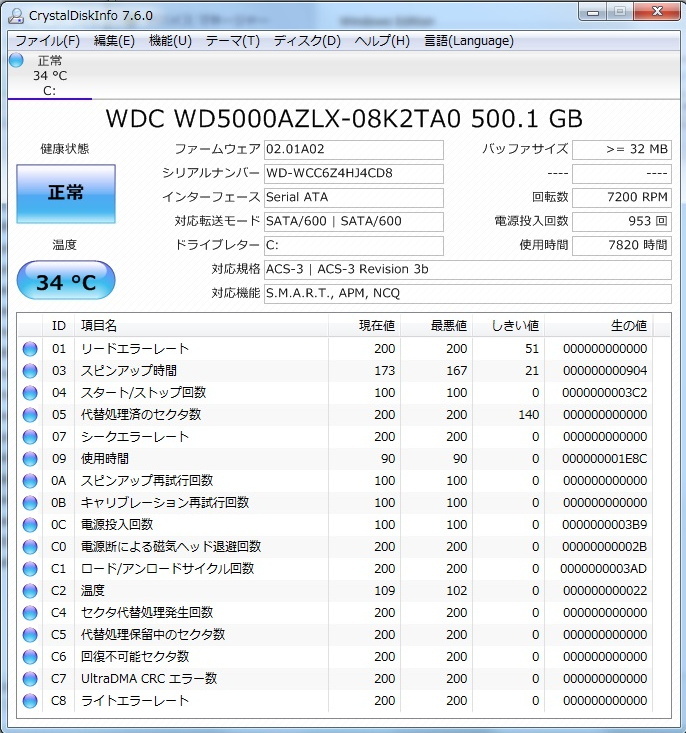Image resolution: width=686 pixels, height=733 pixels.
Task: Click the シリアルナンバー serial number field
Action: click(x=353, y=173)
